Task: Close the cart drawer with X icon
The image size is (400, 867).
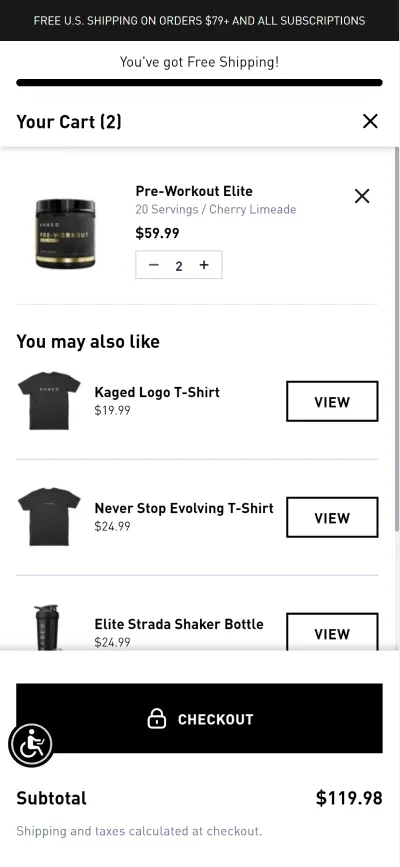Action: pyautogui.click(x=370, y=121)
